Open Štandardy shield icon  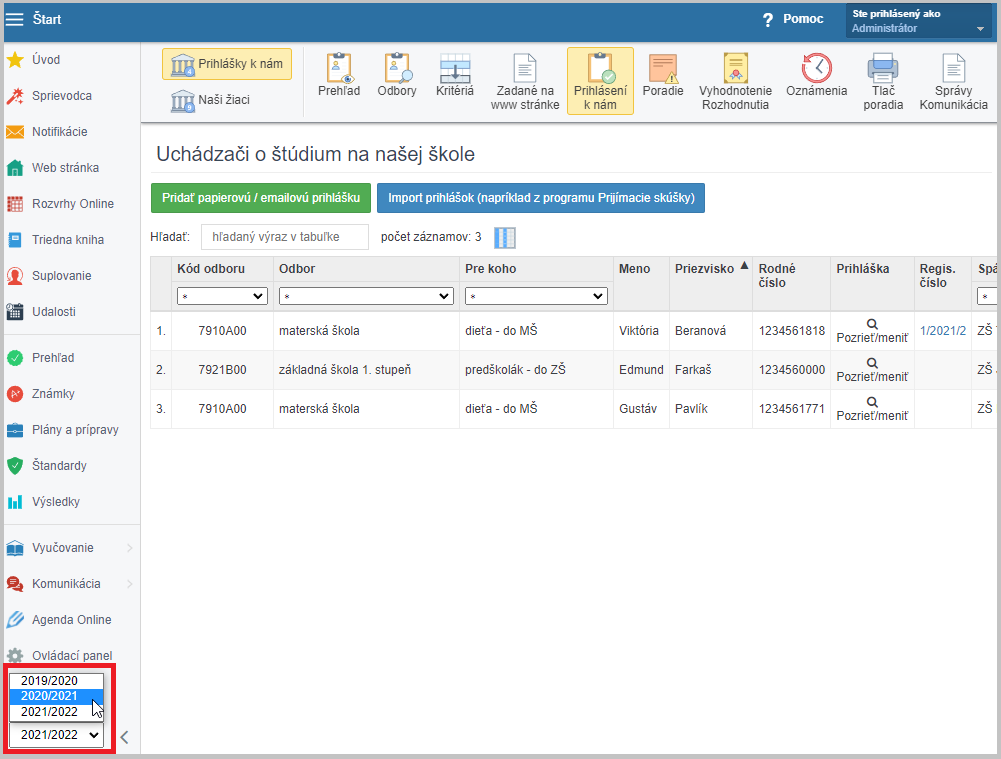coord(15,466)
